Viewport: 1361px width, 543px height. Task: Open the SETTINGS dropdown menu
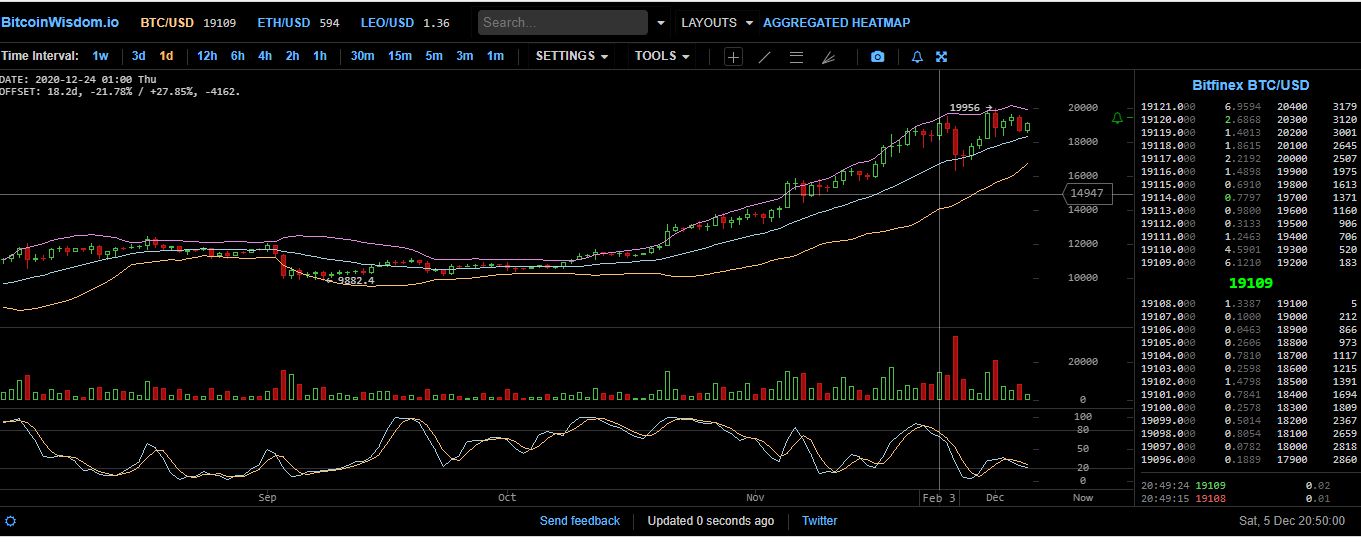click(x=572, y=56)
